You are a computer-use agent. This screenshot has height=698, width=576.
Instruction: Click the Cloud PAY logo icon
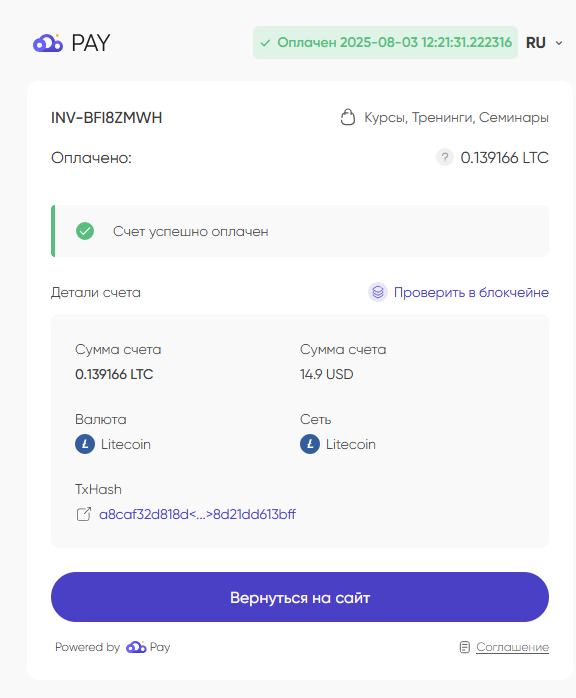pyautogui.click(x=48, y=43)
